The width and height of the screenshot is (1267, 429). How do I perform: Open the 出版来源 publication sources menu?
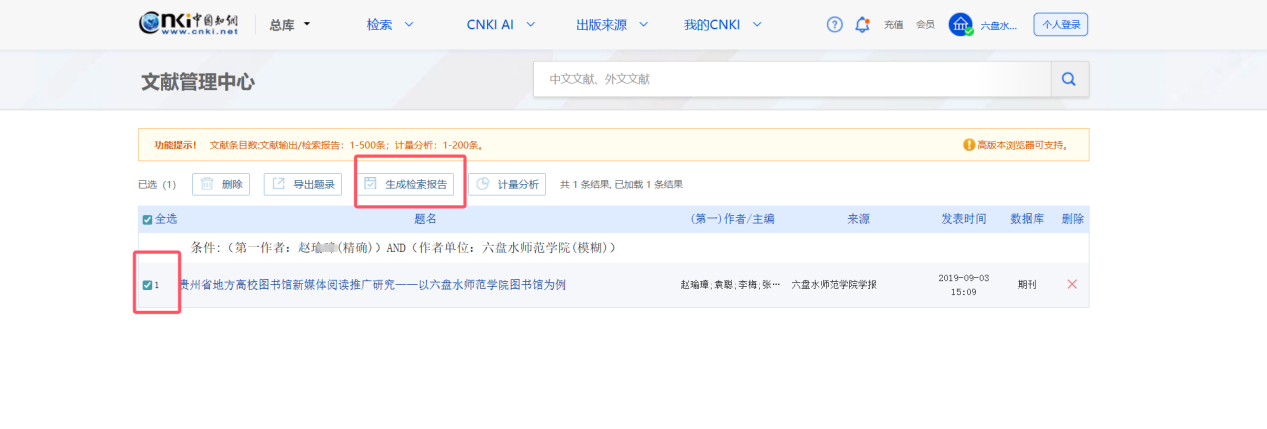pyautogui.click(x=612, y=25)
